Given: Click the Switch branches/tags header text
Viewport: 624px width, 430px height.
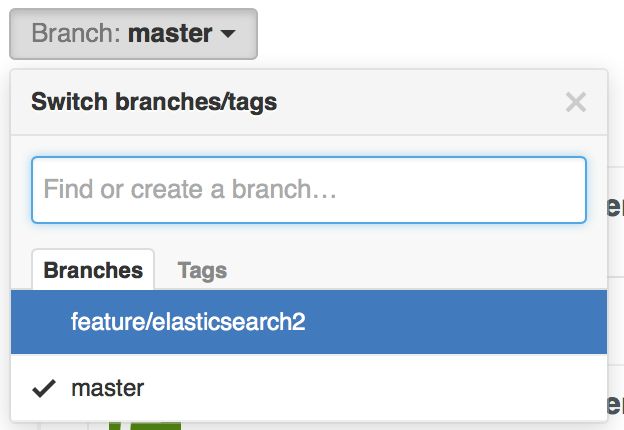Looking at the screenshot, I should pos(154,101).
